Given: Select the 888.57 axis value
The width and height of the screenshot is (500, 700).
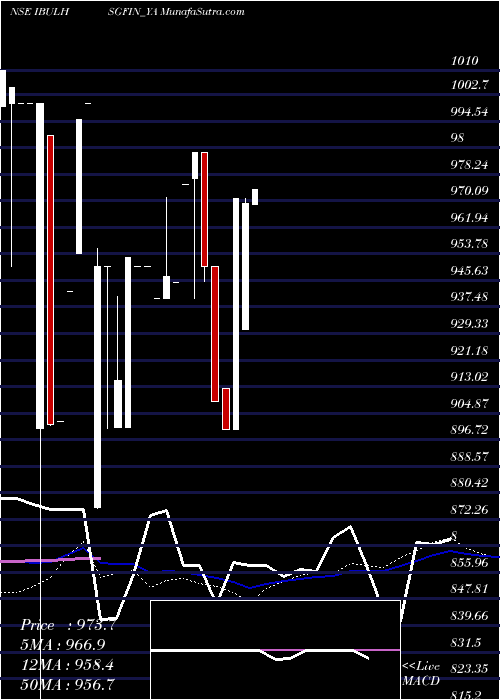Looking at the screenshot, I should click(x=469, y=457).
